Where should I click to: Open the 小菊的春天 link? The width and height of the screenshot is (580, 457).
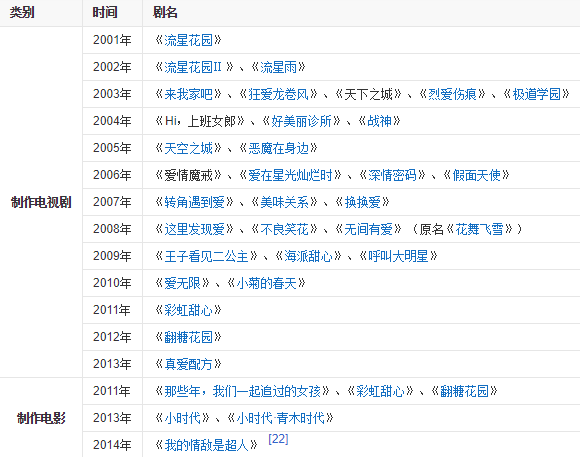tap(266, 283)
